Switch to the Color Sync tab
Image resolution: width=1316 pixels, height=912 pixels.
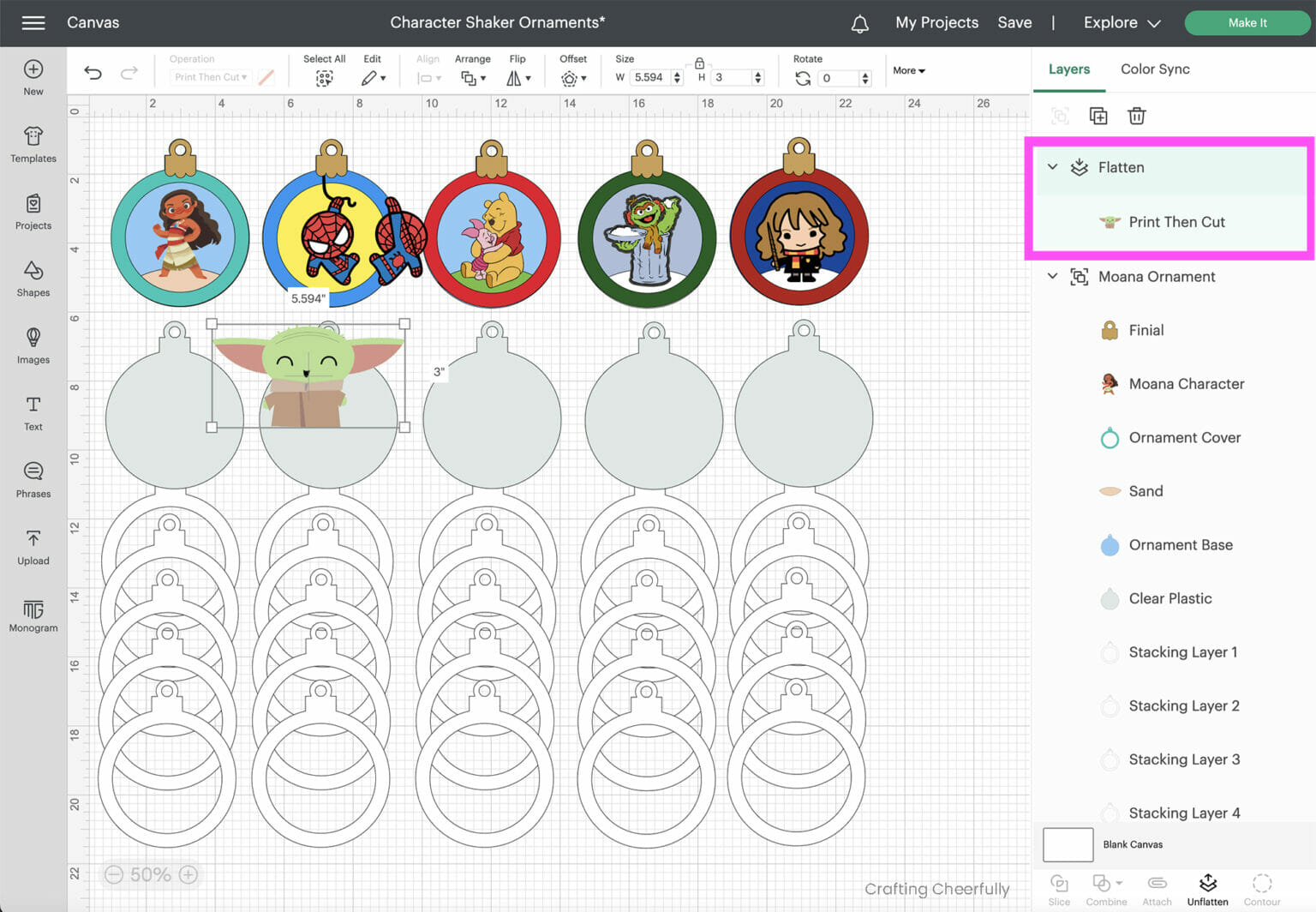[x=1154, y=69]
